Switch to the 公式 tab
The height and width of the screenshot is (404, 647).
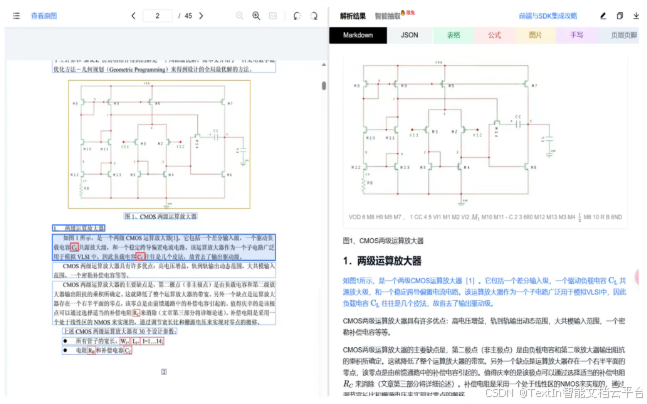point(494,35)
